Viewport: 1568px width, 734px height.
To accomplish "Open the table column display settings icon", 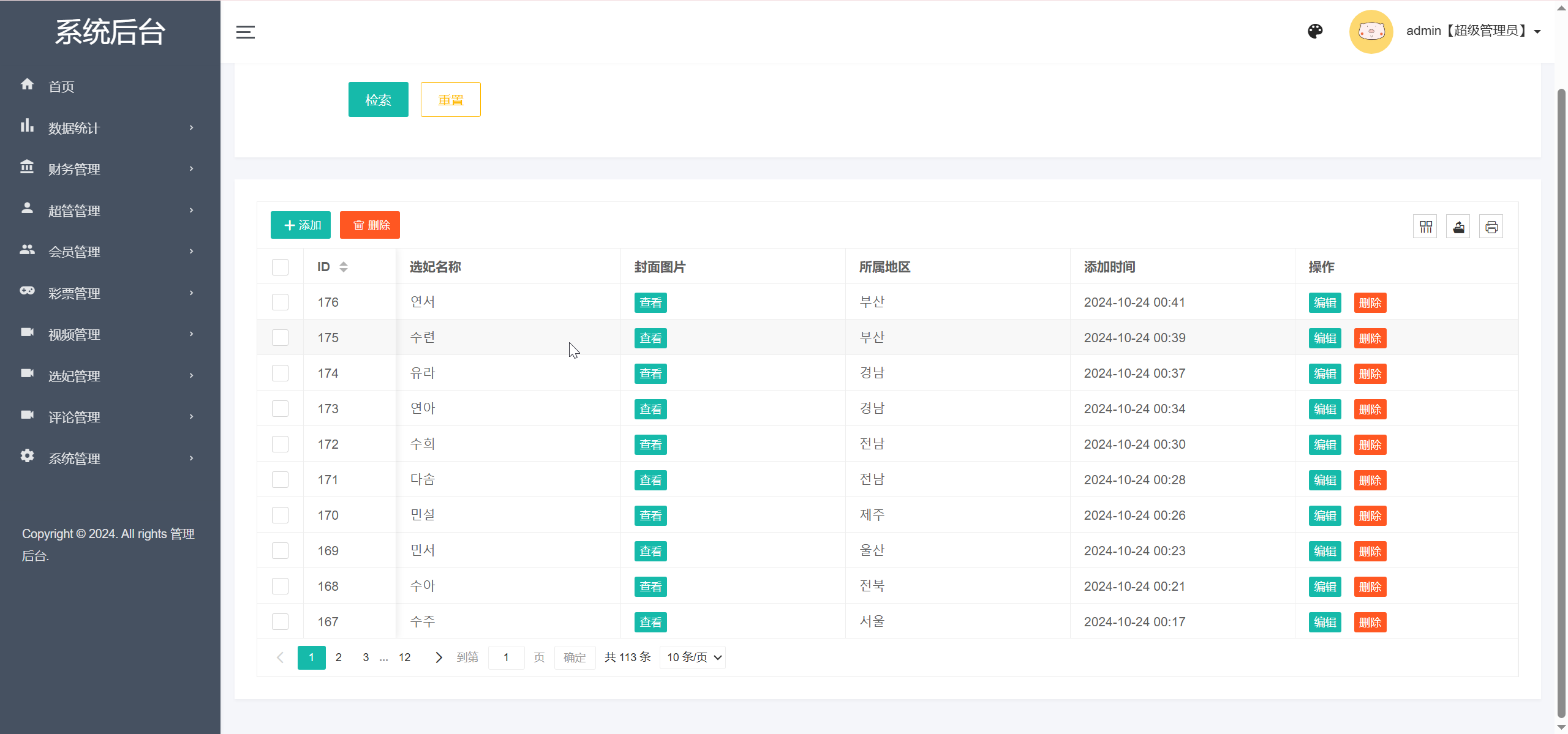I will (1425, 226).
